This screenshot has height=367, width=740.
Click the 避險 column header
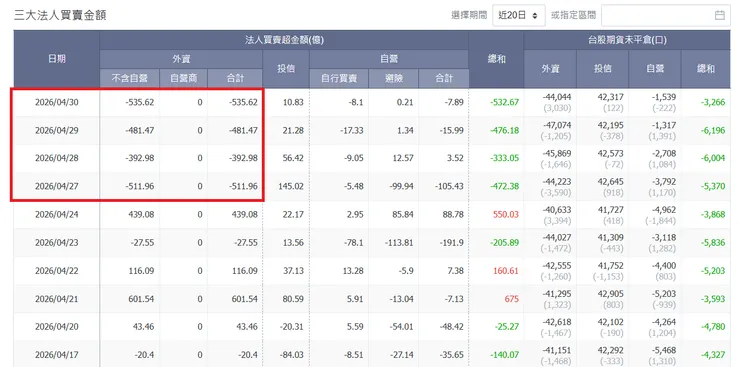394,79
